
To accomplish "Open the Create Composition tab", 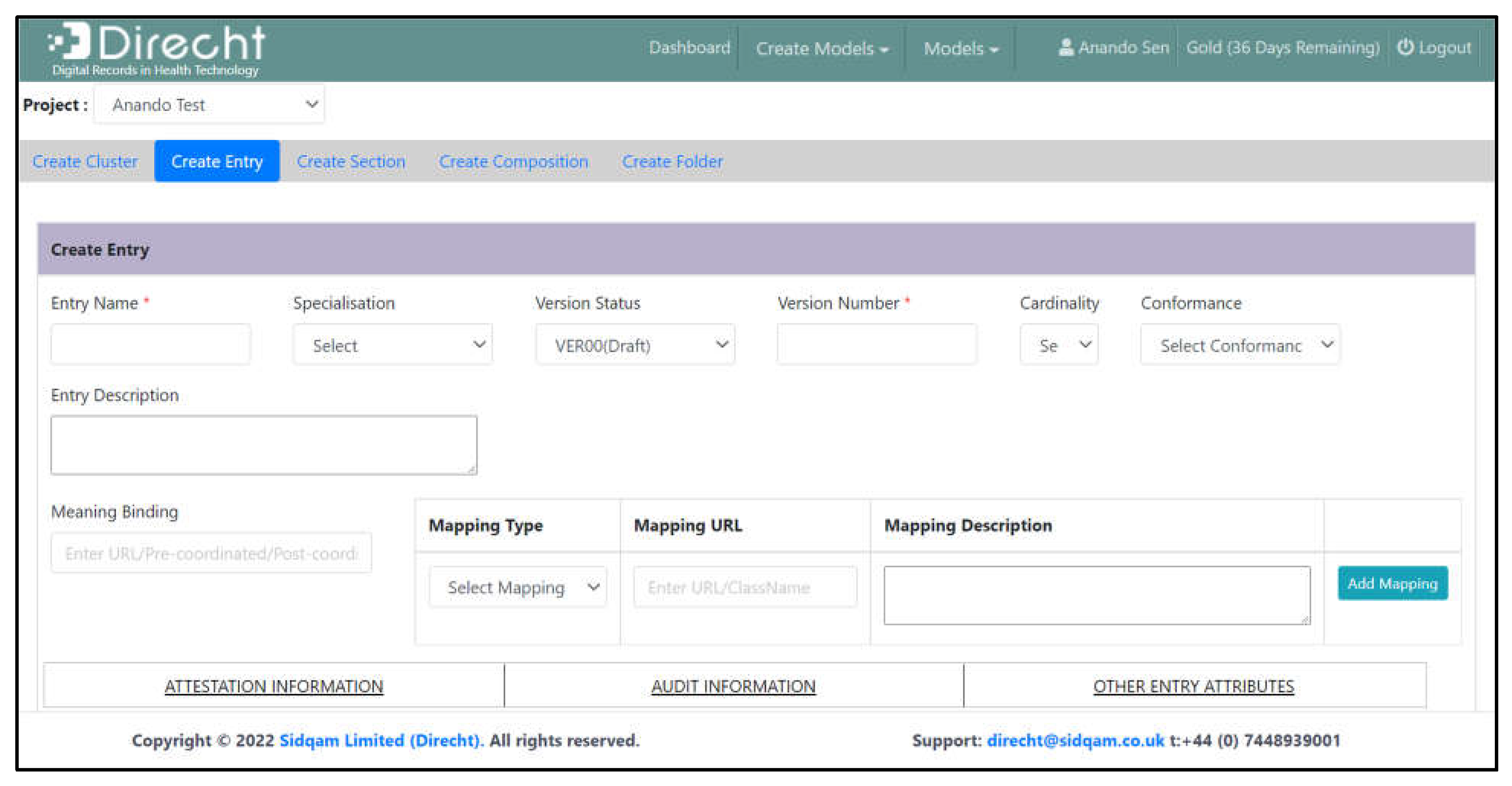I will (x=513, y=161).
